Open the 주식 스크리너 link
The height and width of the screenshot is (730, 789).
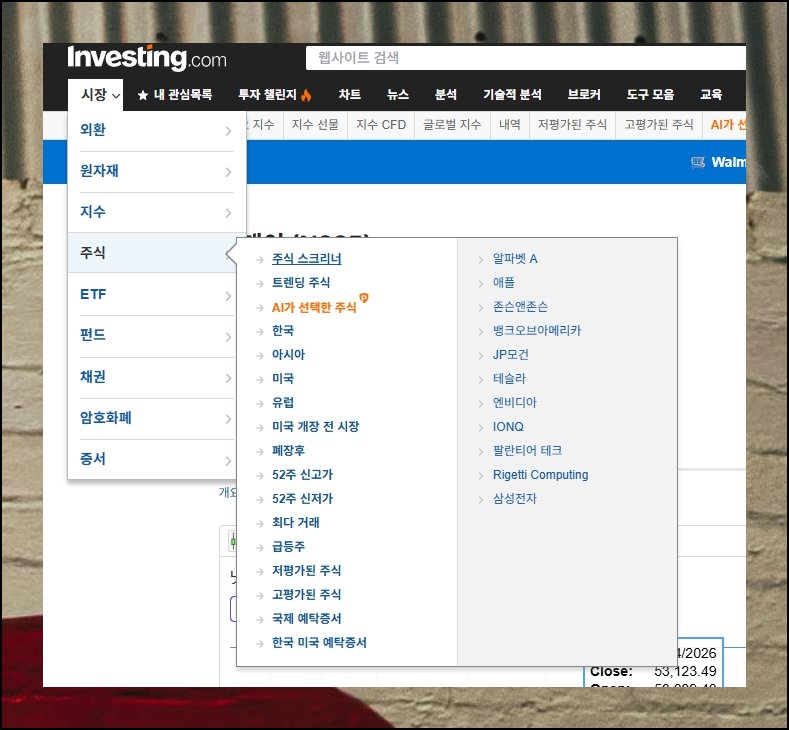click(x=306, y=259)
